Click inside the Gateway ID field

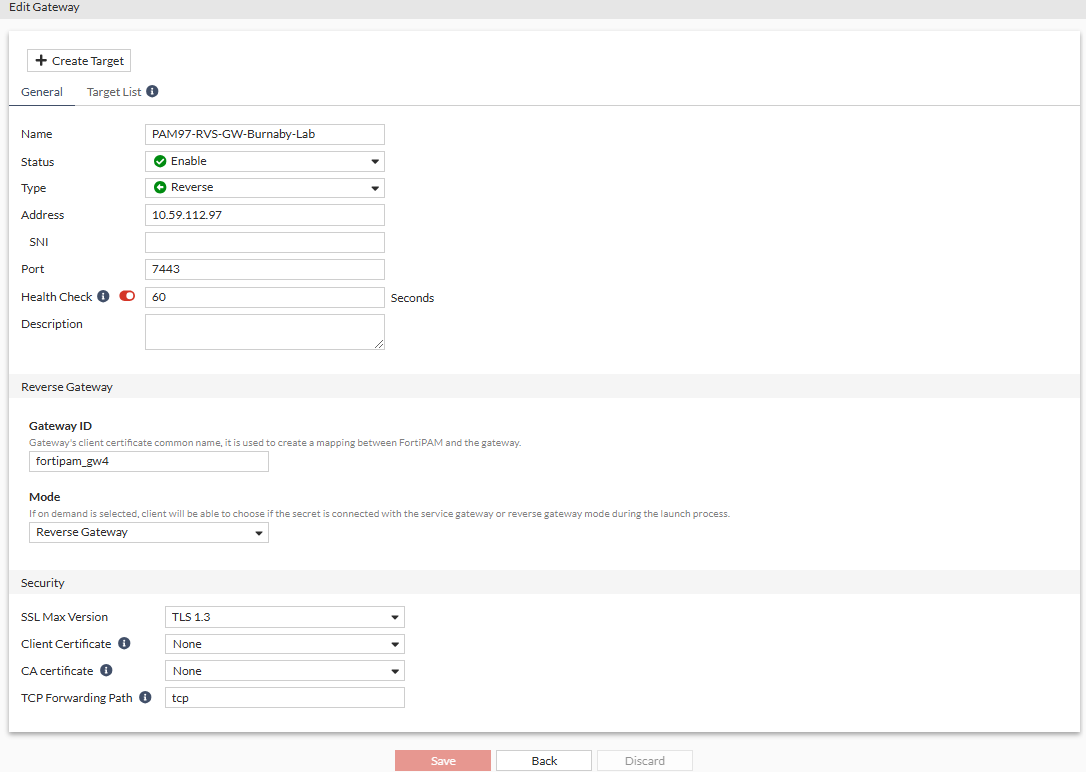click(x=148, y=461)
